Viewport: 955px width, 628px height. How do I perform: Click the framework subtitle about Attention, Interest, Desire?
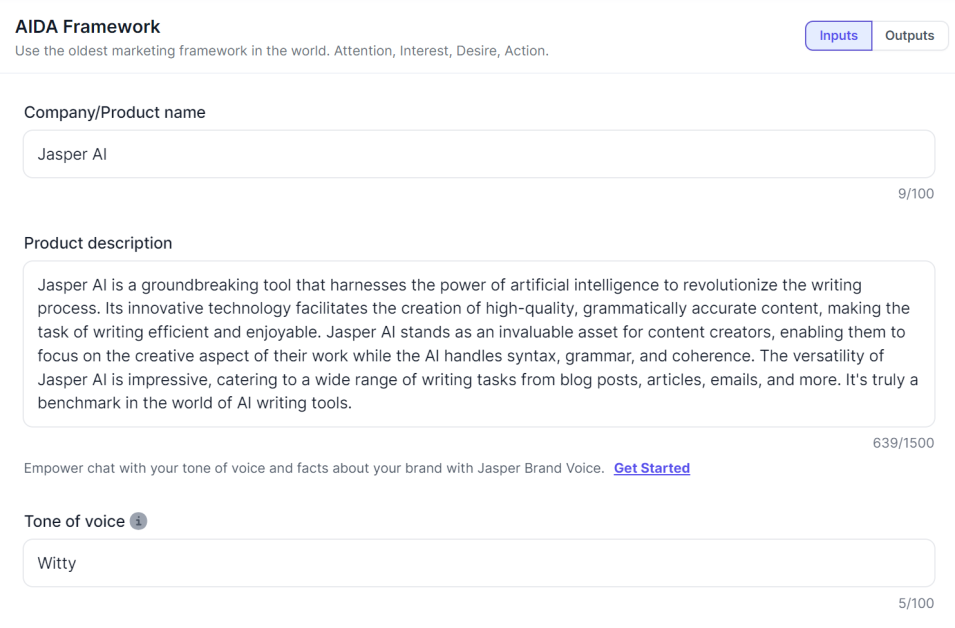pyautogui.click(x=282, y=51)
